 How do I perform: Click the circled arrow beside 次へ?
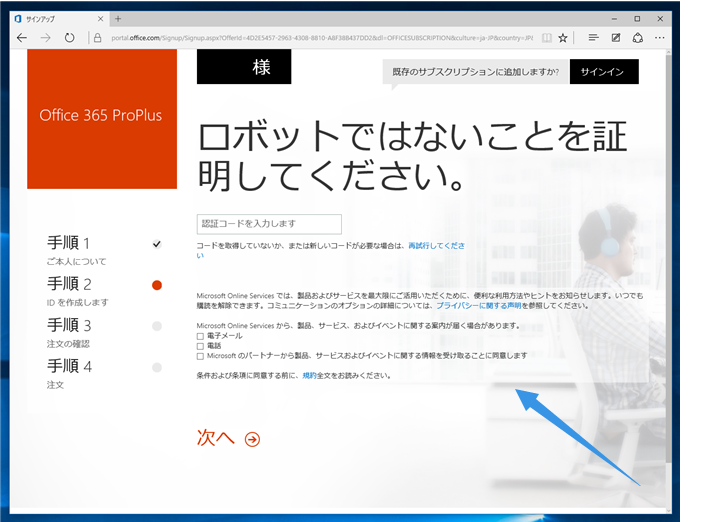253,440
